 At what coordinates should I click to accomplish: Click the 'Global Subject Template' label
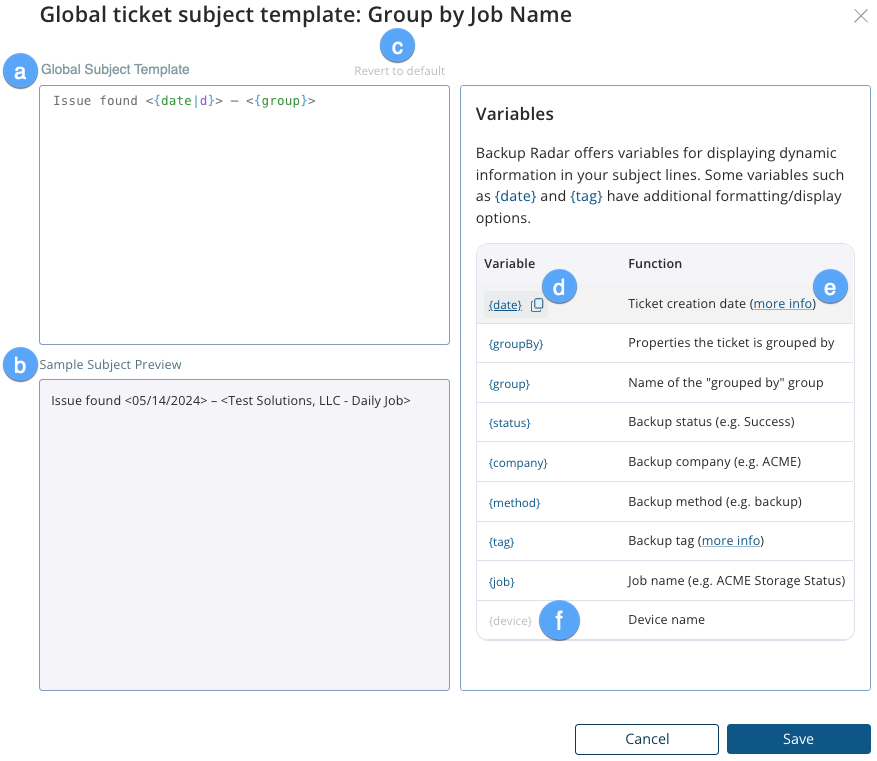click(115, 69)
